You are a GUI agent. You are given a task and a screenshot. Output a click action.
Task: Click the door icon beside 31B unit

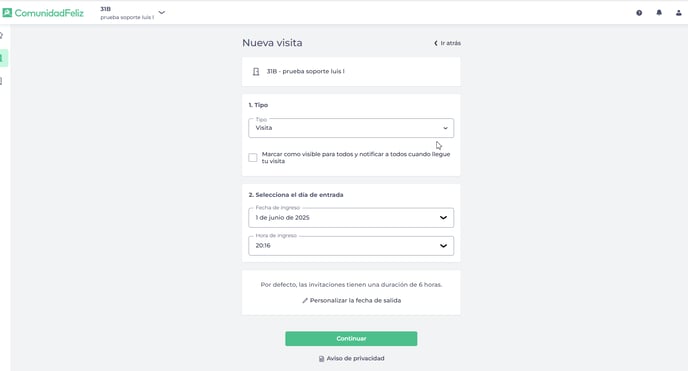pos(256,71)
